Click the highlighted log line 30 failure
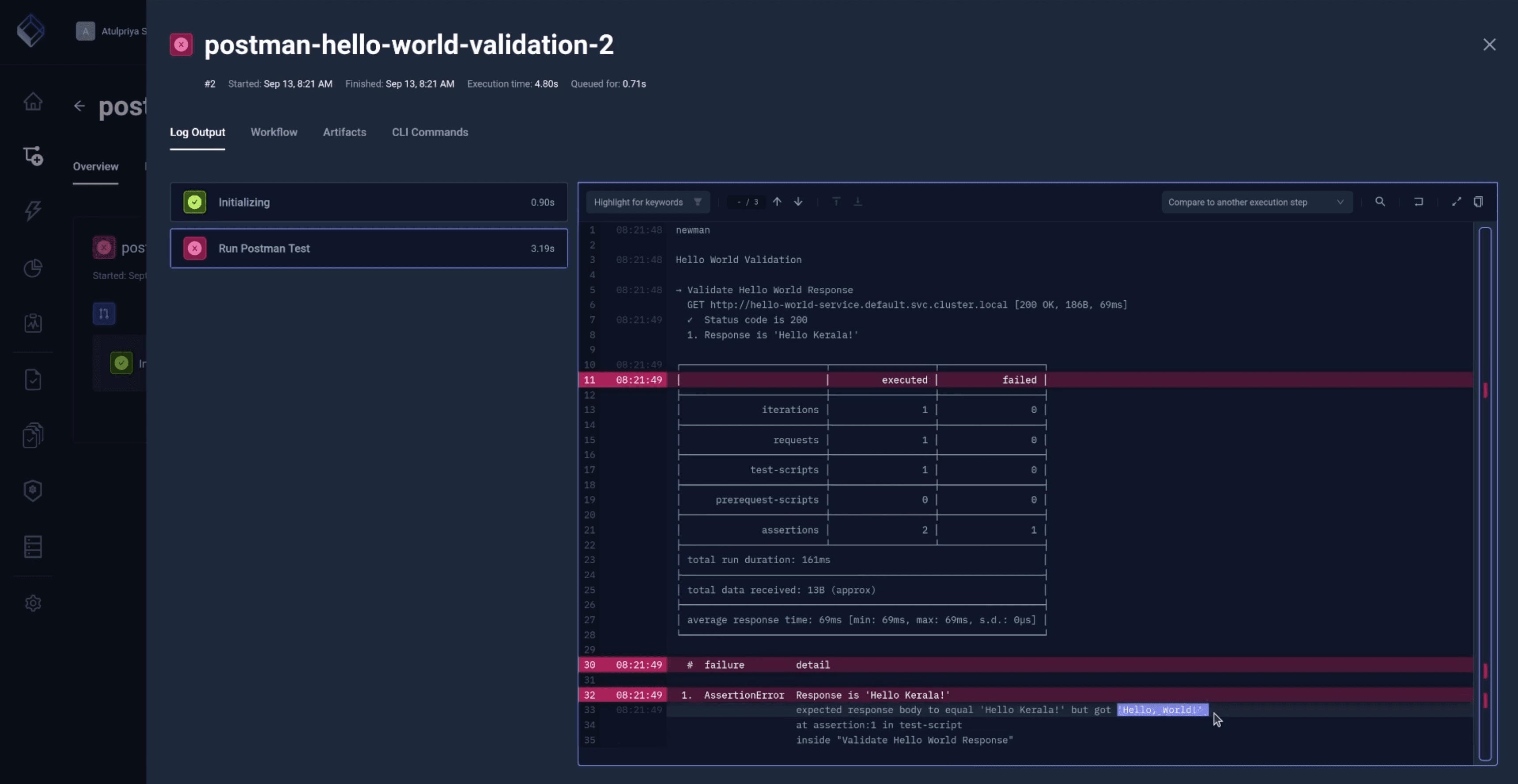1518x784 pixels. tap(1025, 664)
